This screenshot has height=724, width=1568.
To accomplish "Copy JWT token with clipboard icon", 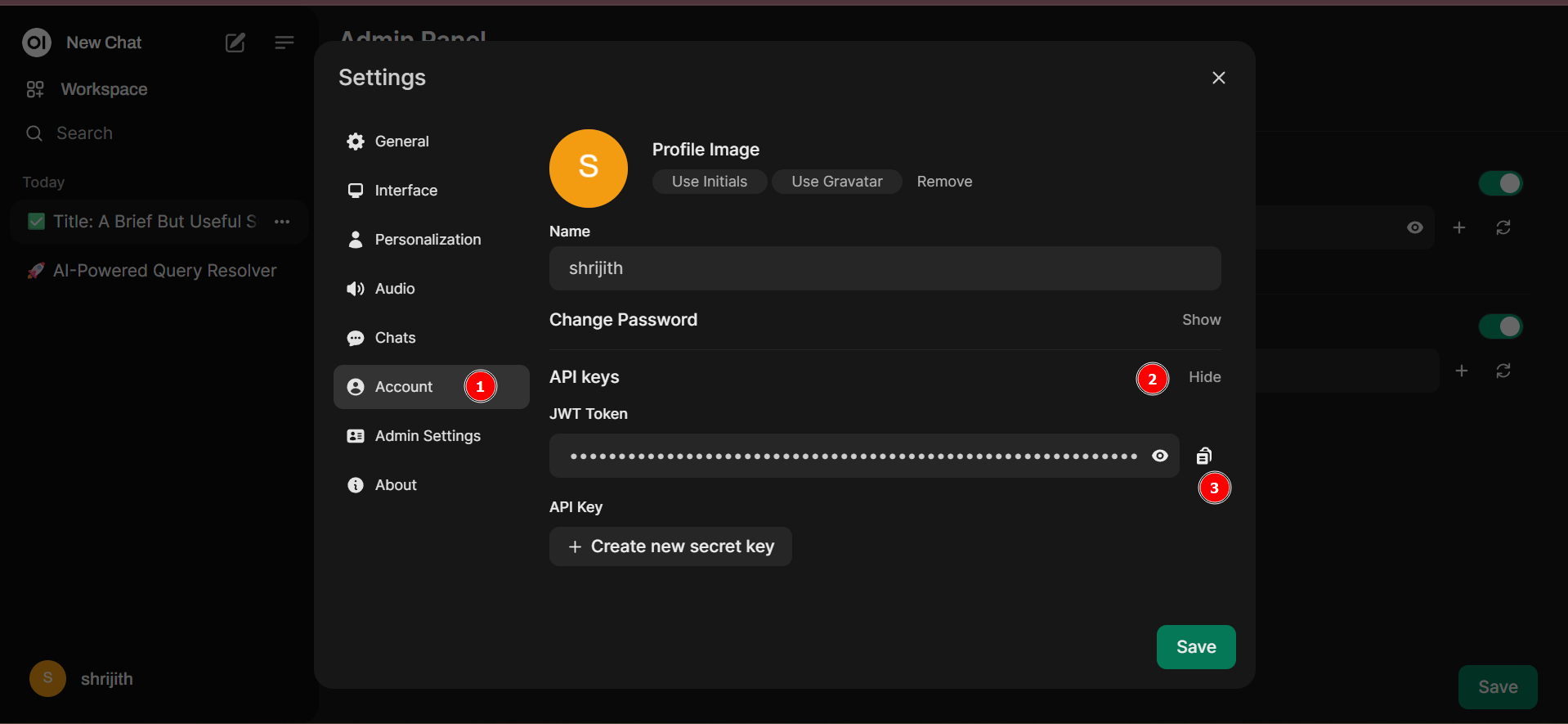I will (x=1203, y=456).
